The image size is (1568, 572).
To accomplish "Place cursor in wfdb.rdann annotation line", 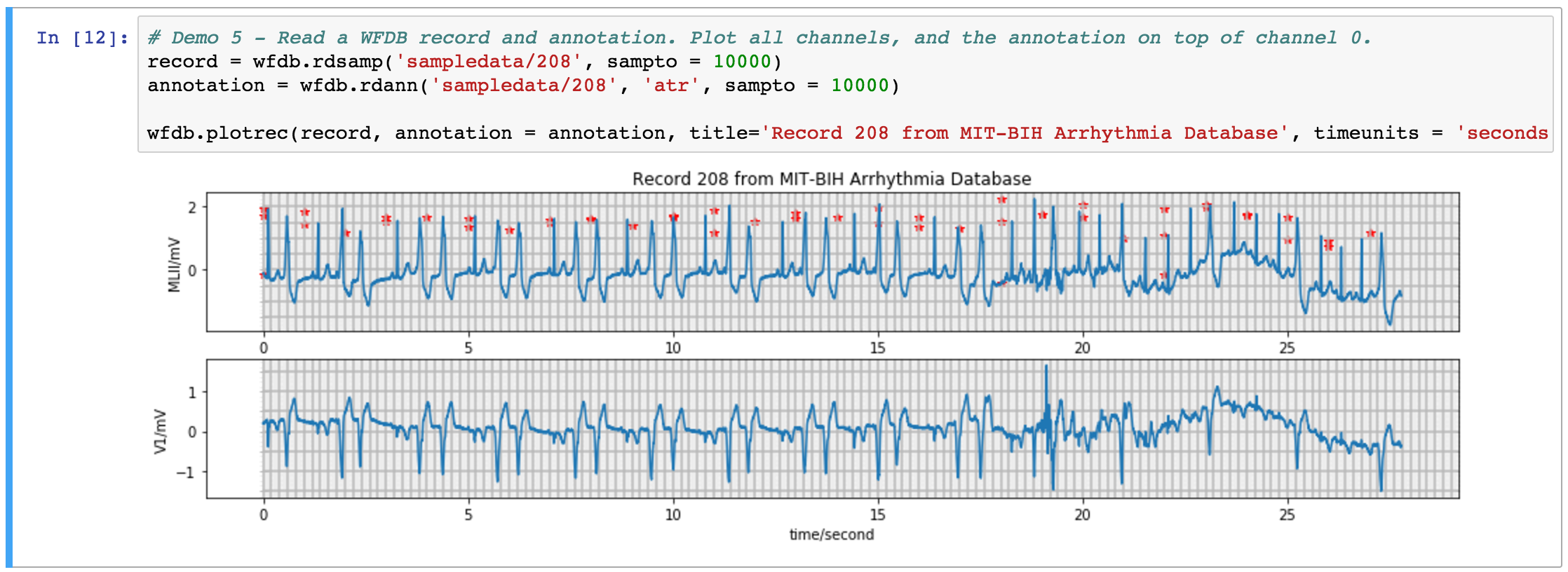I will (523, 86).
